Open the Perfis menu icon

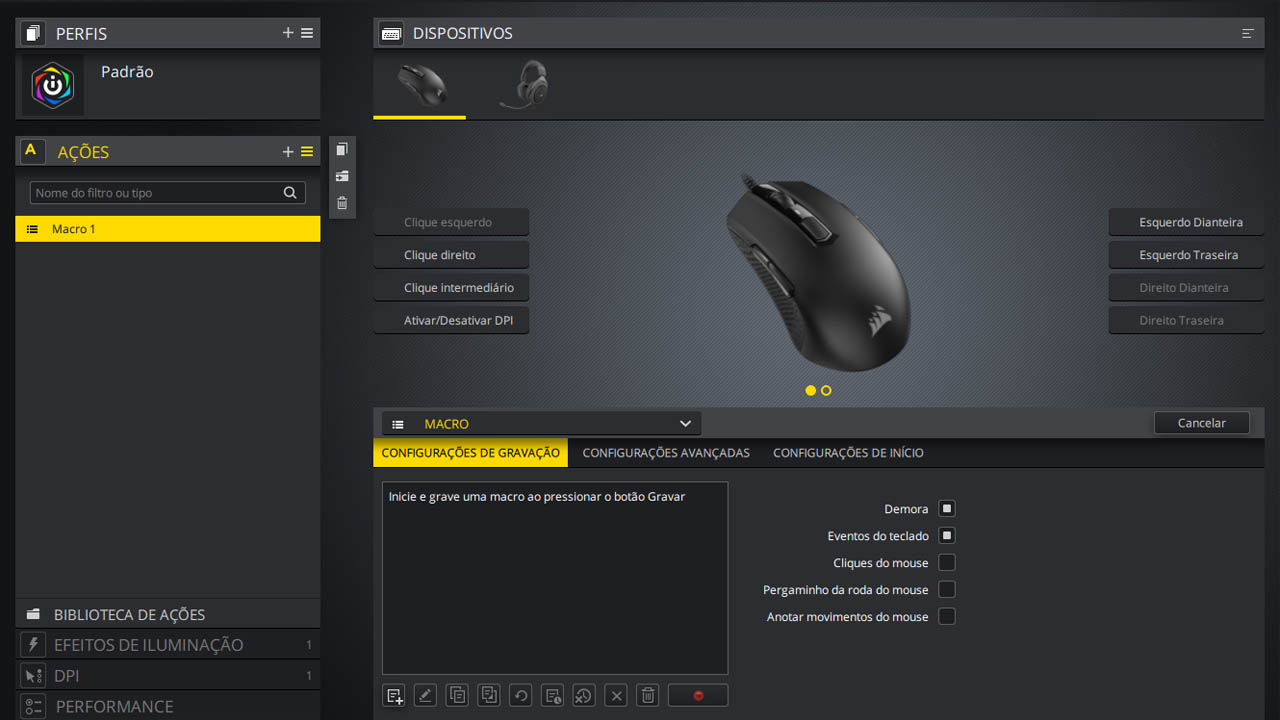307,33
